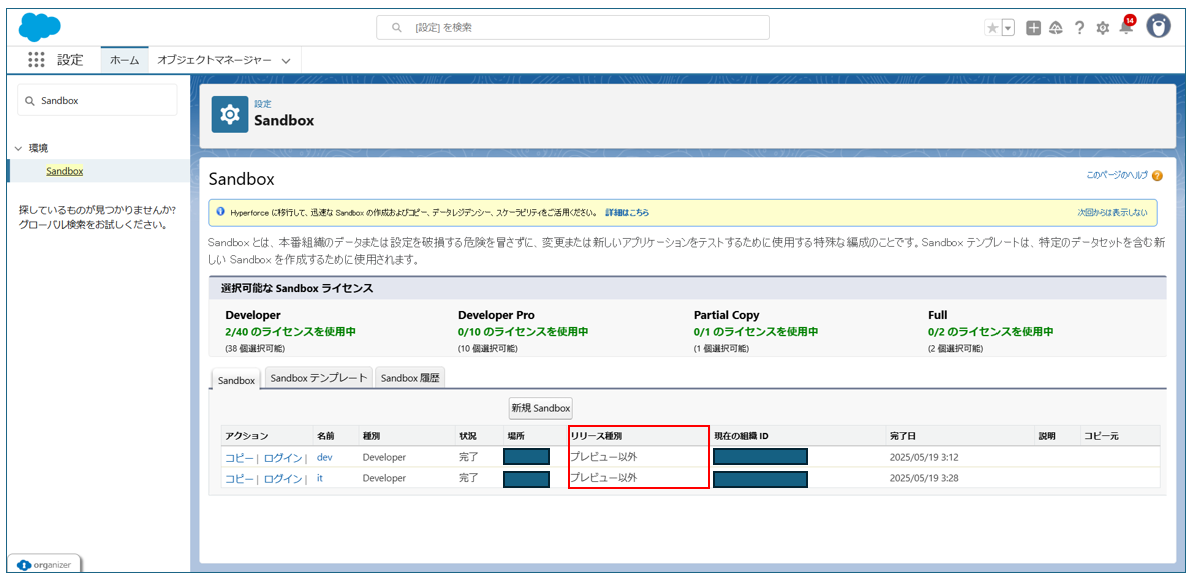Click the help icon beside このページのヘルプ

(1157, 175)
